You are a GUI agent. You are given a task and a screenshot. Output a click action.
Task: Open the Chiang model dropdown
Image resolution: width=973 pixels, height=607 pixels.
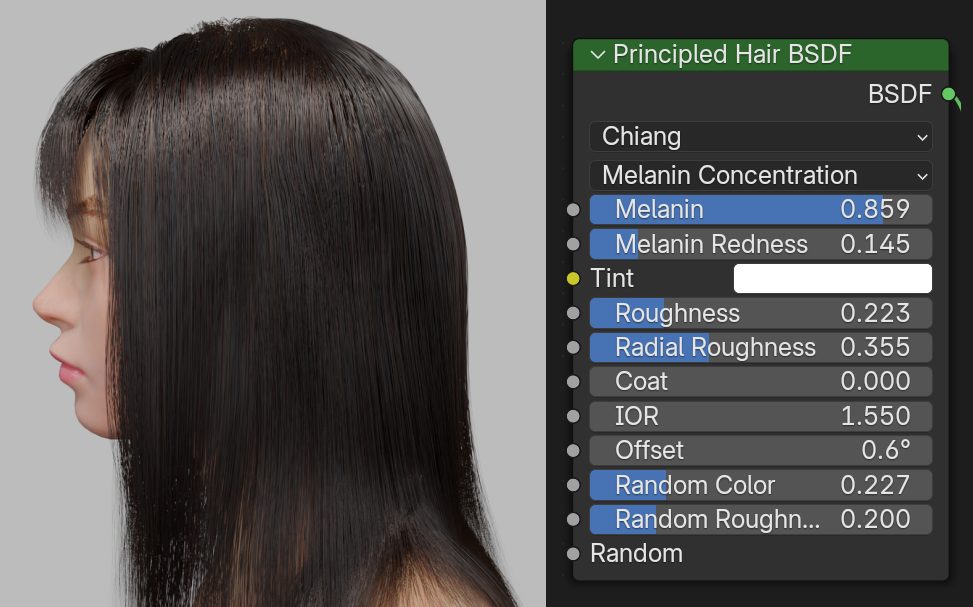[x=760, y=137]
